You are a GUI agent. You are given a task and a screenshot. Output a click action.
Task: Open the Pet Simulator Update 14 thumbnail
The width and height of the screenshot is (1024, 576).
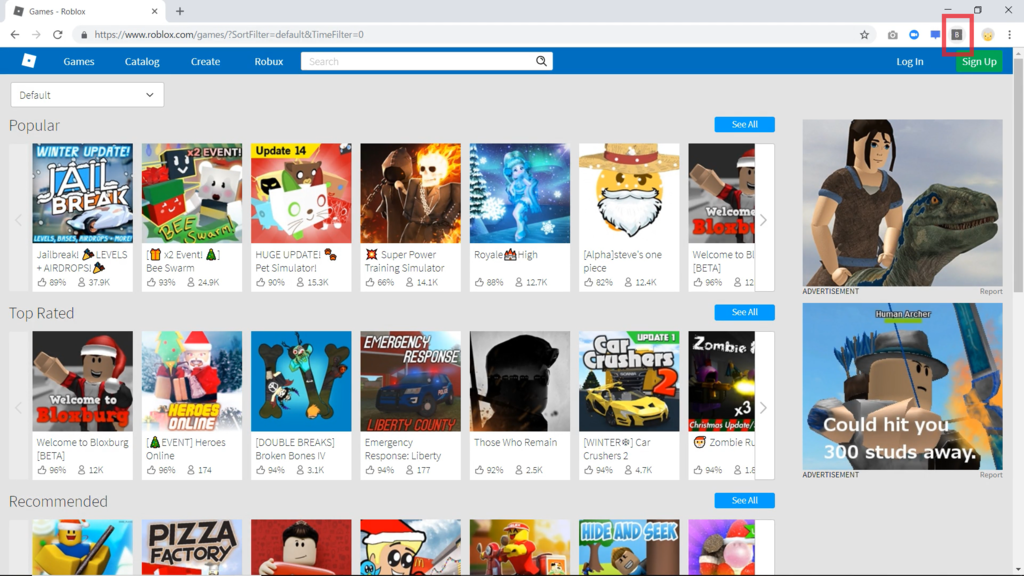[x=301, y=193]
